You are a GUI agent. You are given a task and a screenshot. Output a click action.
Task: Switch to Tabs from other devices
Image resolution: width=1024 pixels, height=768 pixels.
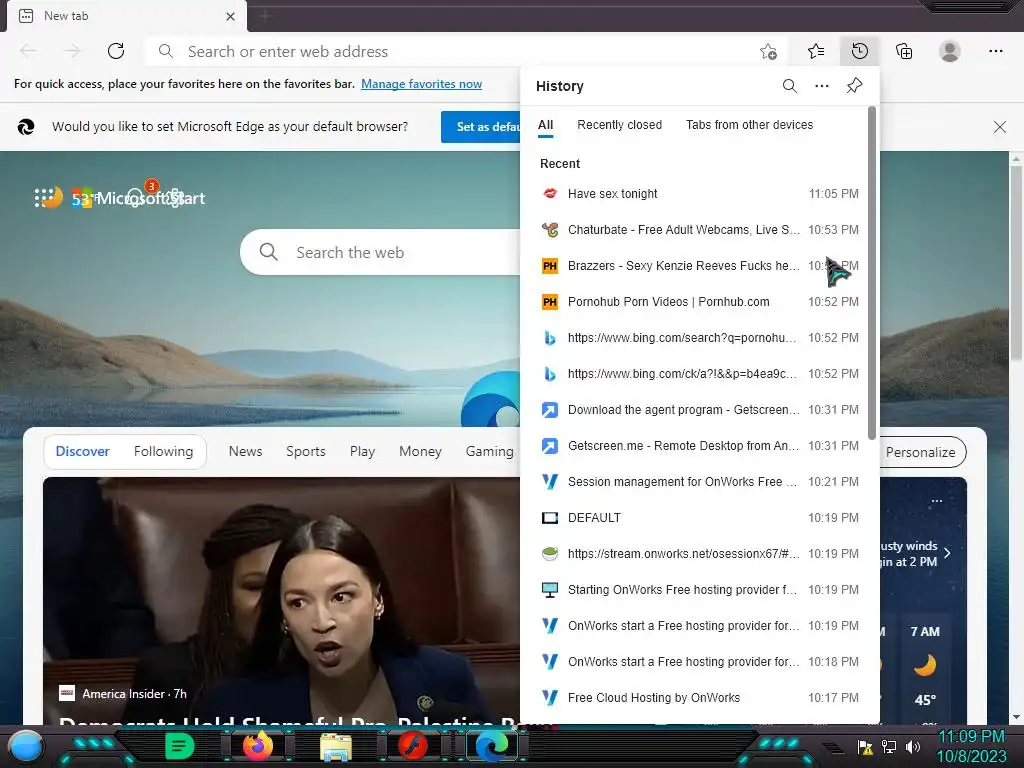pyautogui.click(x=749, y=125)
